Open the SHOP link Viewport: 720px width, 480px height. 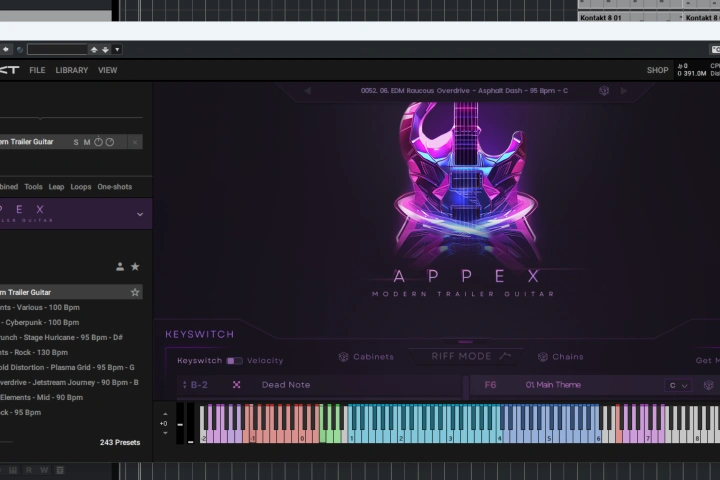tap(658, 70)
